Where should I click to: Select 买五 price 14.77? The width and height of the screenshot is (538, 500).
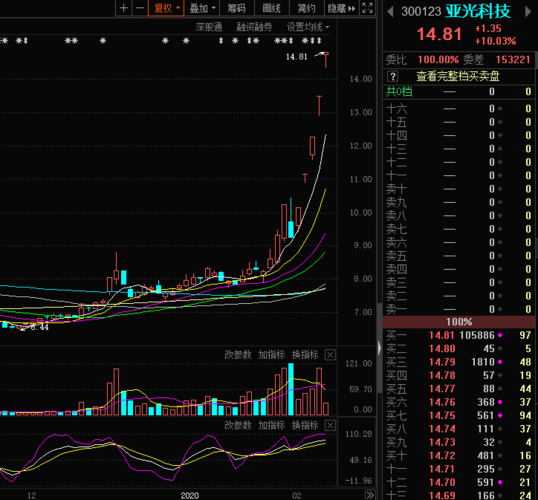[442, 389]
